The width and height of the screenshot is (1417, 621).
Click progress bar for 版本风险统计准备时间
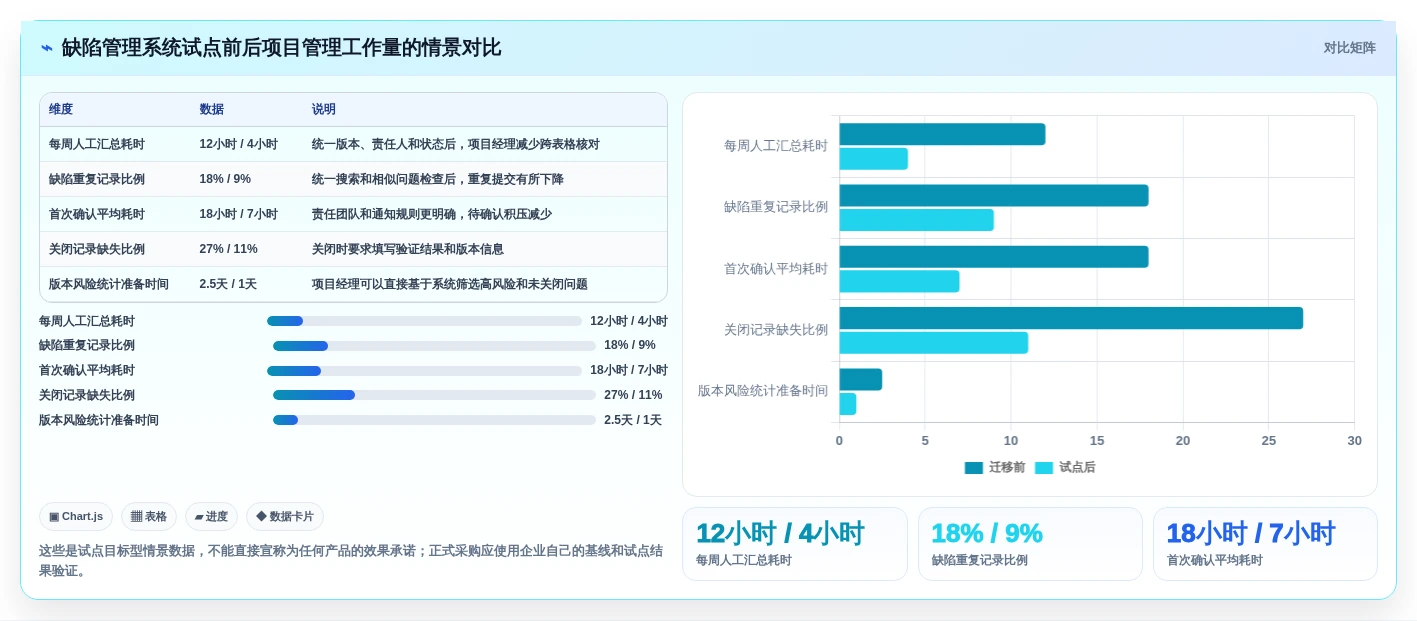pyautogui.click(x=434, y=420)
